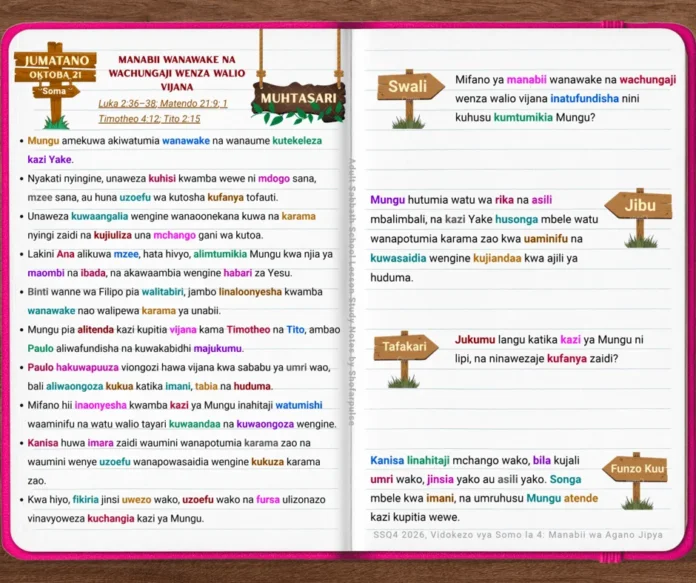Image resolution: width=696 pixels, height=583 pixels.
Task: Click the Soma label on signpost
Action: 54,91
